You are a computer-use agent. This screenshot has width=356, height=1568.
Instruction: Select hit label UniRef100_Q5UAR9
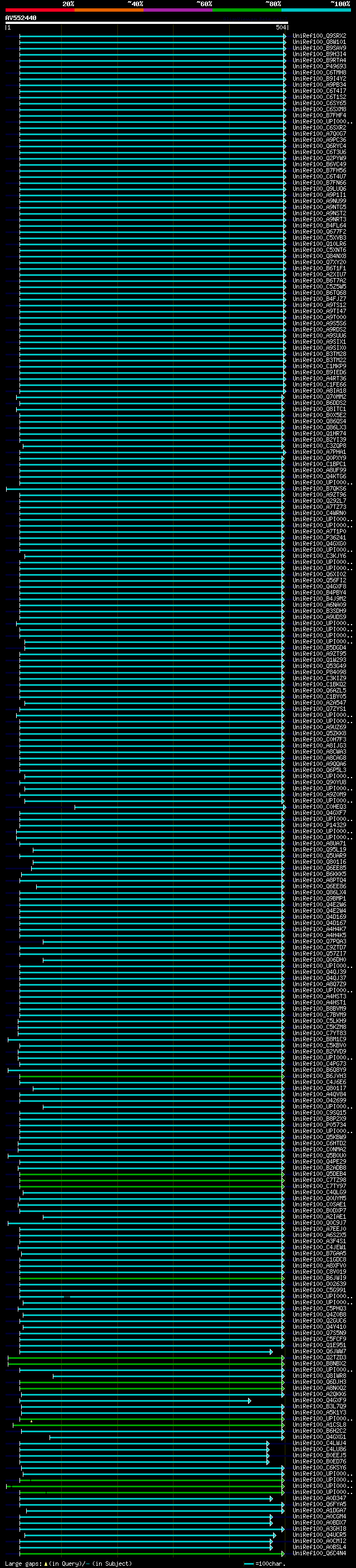point(319,856)
